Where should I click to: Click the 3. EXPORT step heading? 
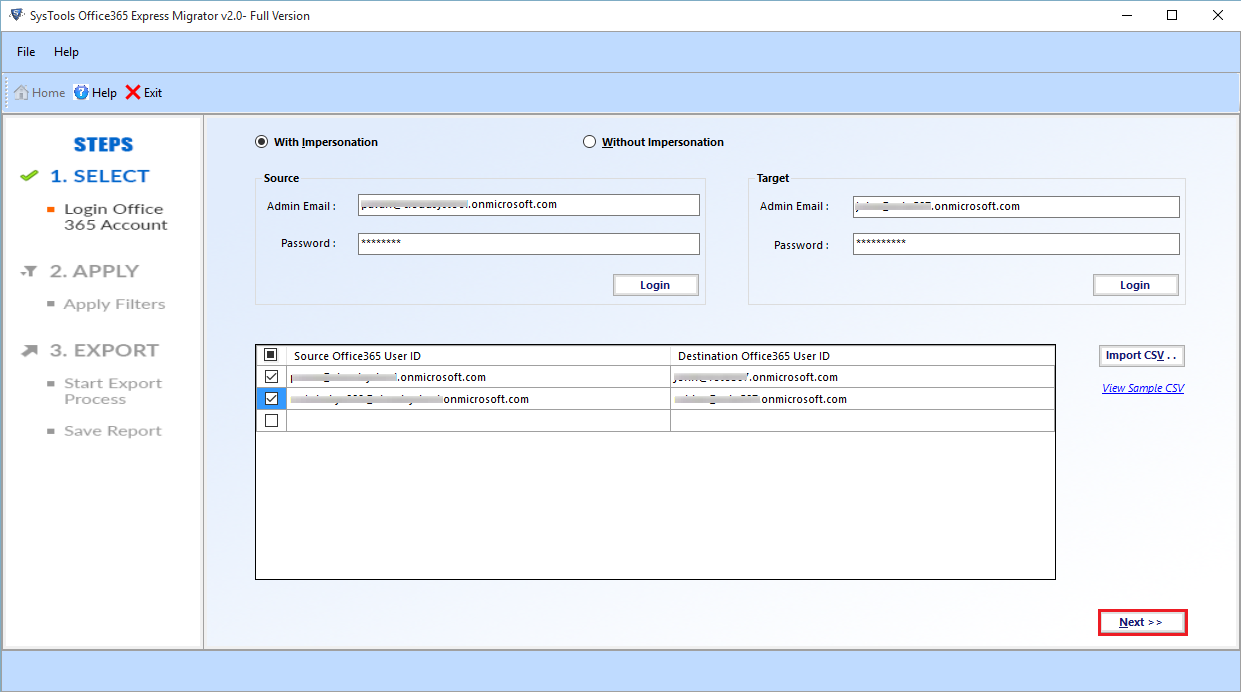pos(104,350)
